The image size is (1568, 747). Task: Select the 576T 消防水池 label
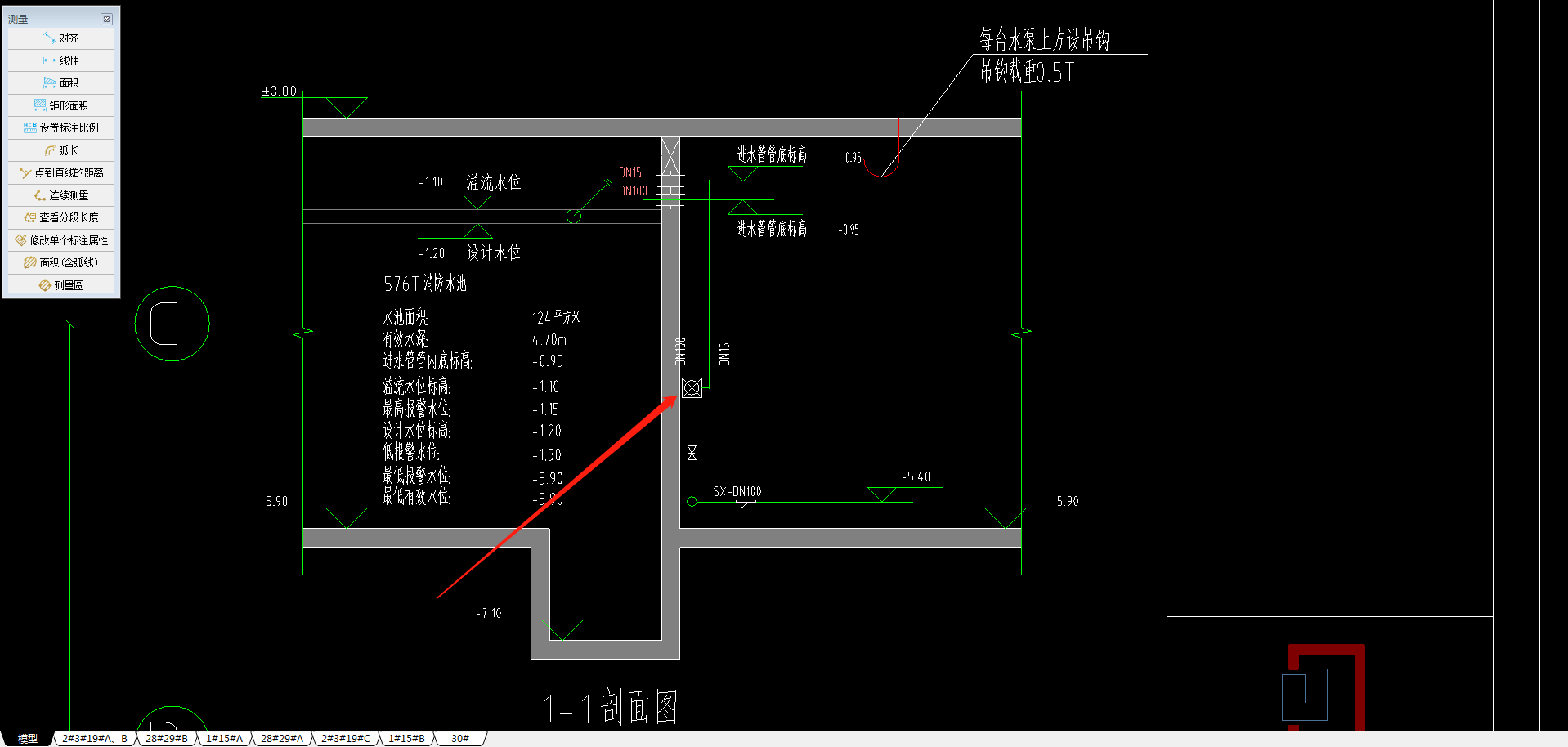pos(425,284)
